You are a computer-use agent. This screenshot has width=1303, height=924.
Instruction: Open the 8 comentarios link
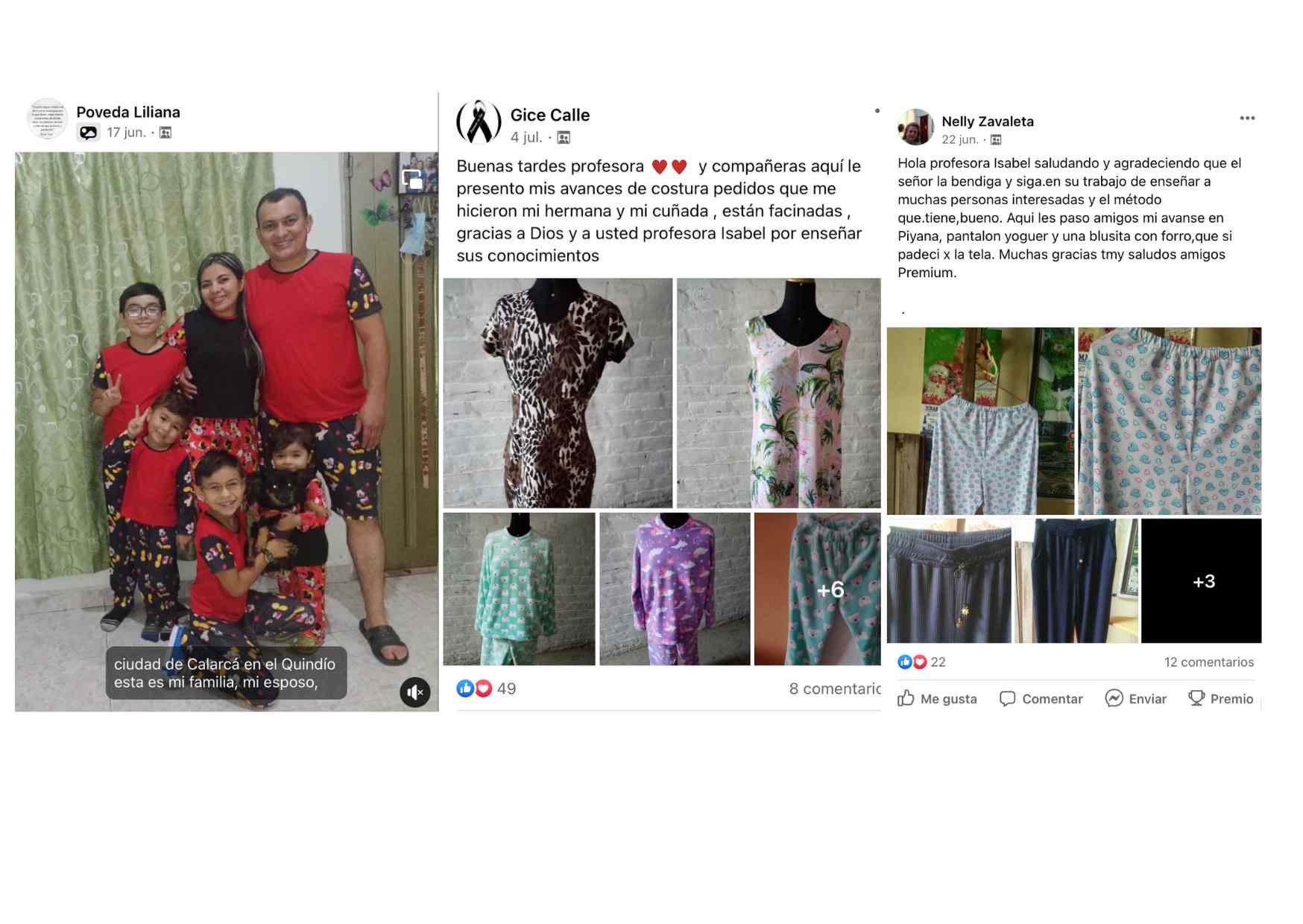point(835,689)
